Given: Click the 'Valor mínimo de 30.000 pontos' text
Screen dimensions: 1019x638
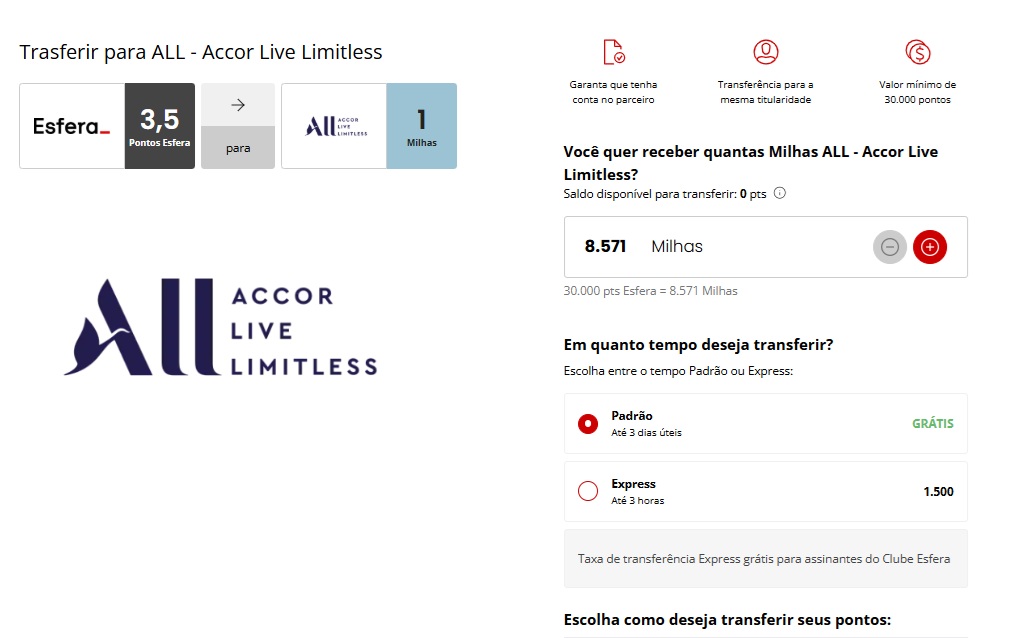Looking at the screenshot, I should [917, 92].
